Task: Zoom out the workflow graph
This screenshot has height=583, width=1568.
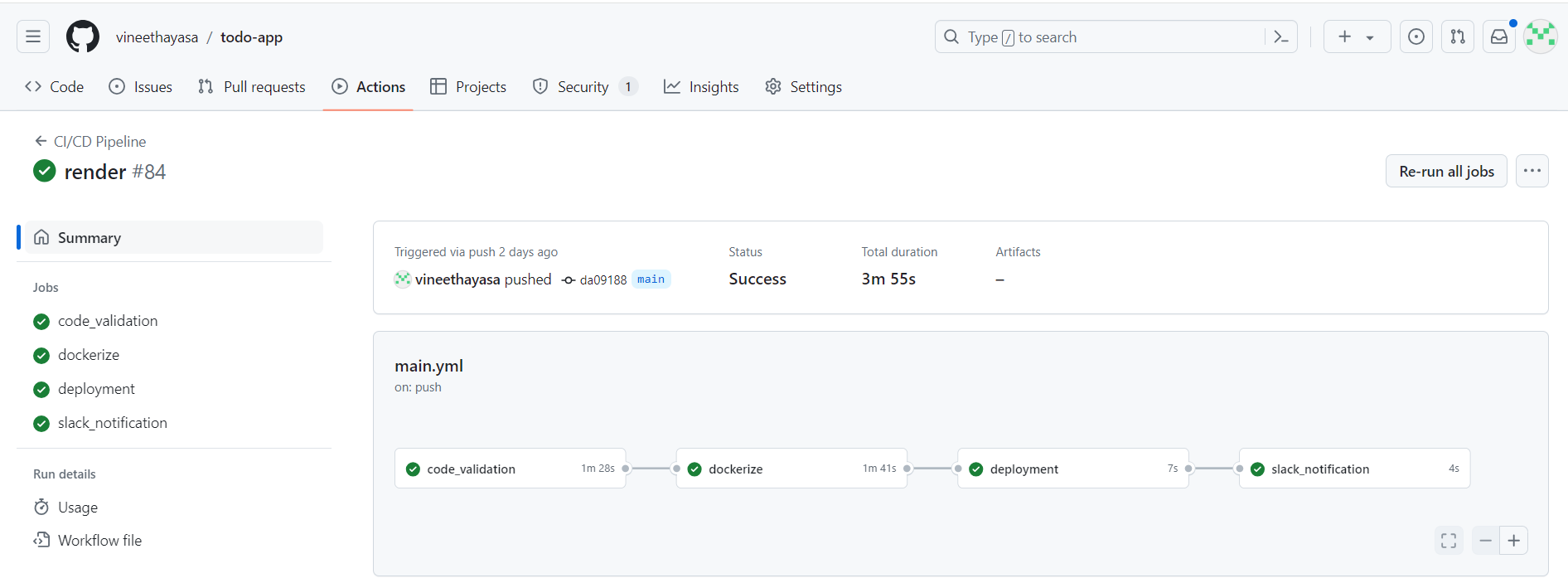Action: [1485, 541]
